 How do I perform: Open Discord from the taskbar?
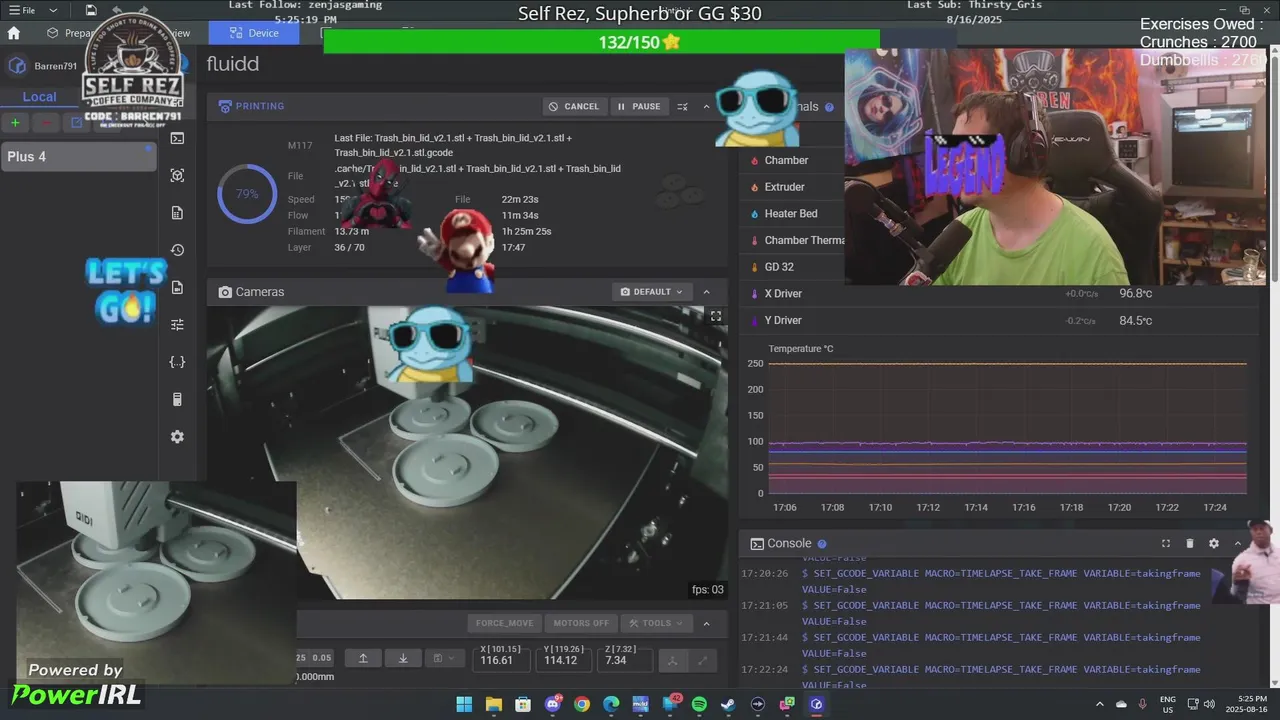[x=553, y=704]
